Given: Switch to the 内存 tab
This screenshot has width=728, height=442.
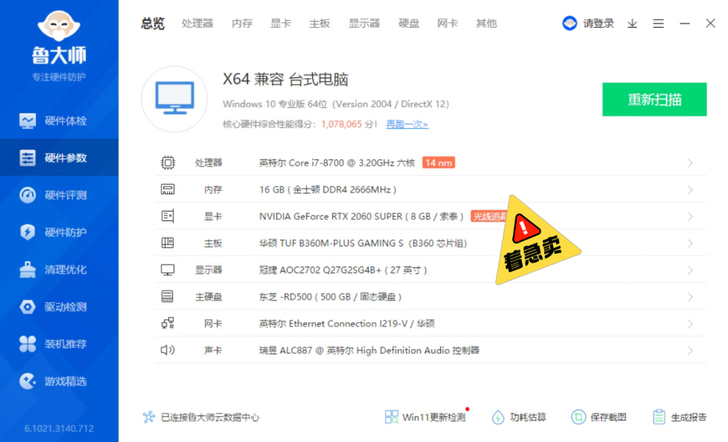Looking at the screenshot, I should click(242, 23).
